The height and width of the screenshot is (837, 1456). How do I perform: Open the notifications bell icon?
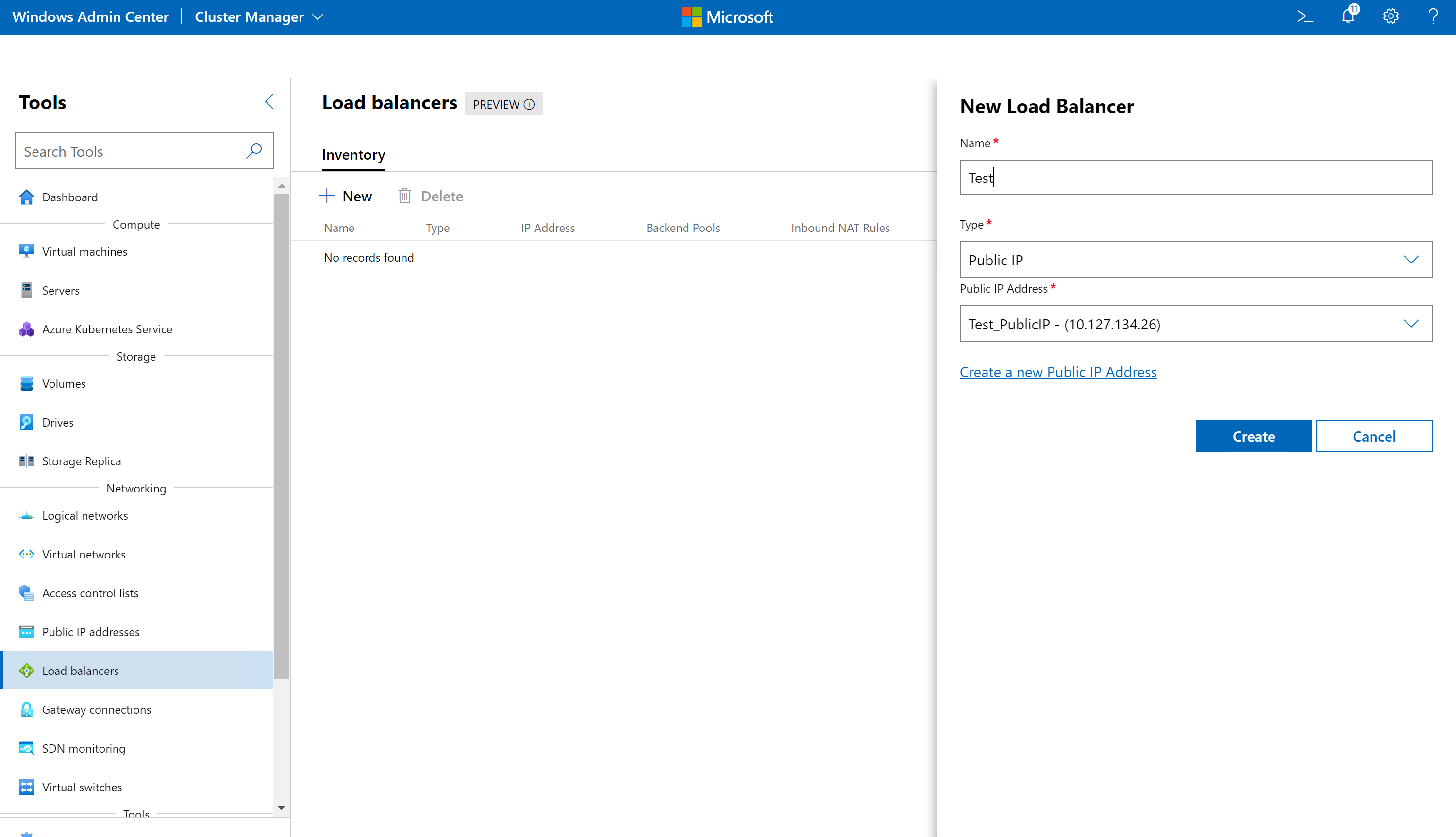pyautogui.click(x=1348, y=16)
